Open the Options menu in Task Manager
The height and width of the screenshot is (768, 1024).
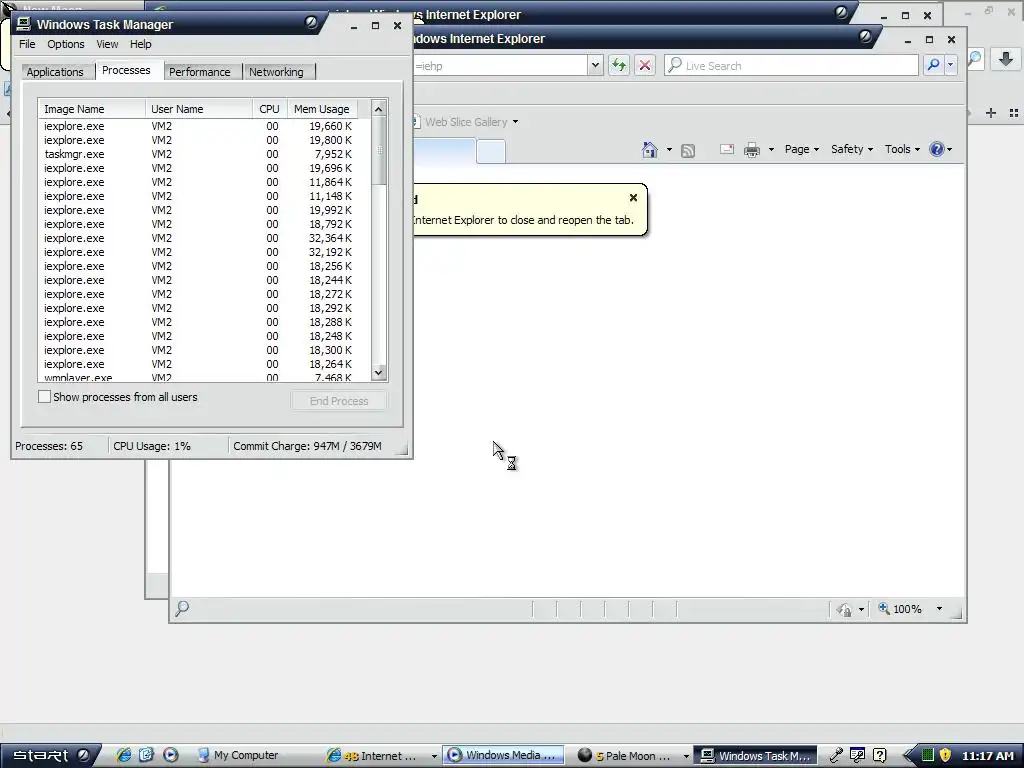point(66,44)
